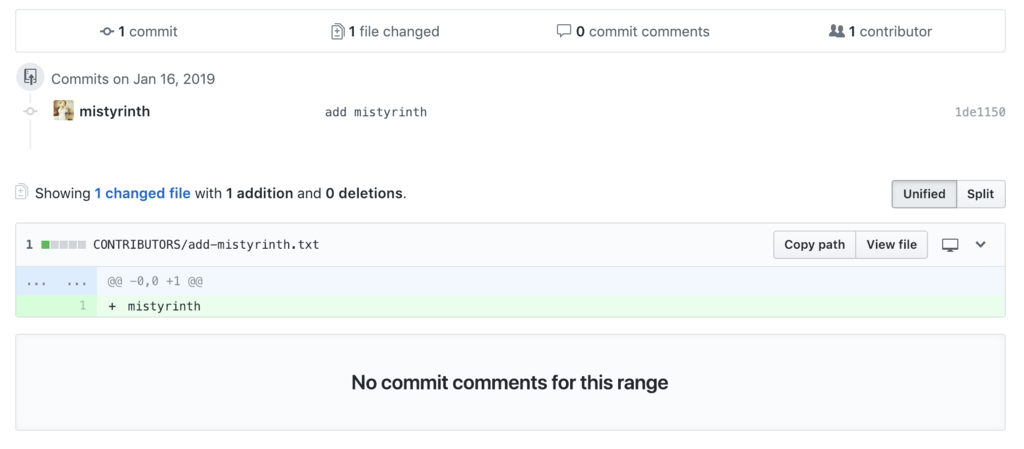Open commit hash 1de1150
The image size is (1024, 449).
979,112
